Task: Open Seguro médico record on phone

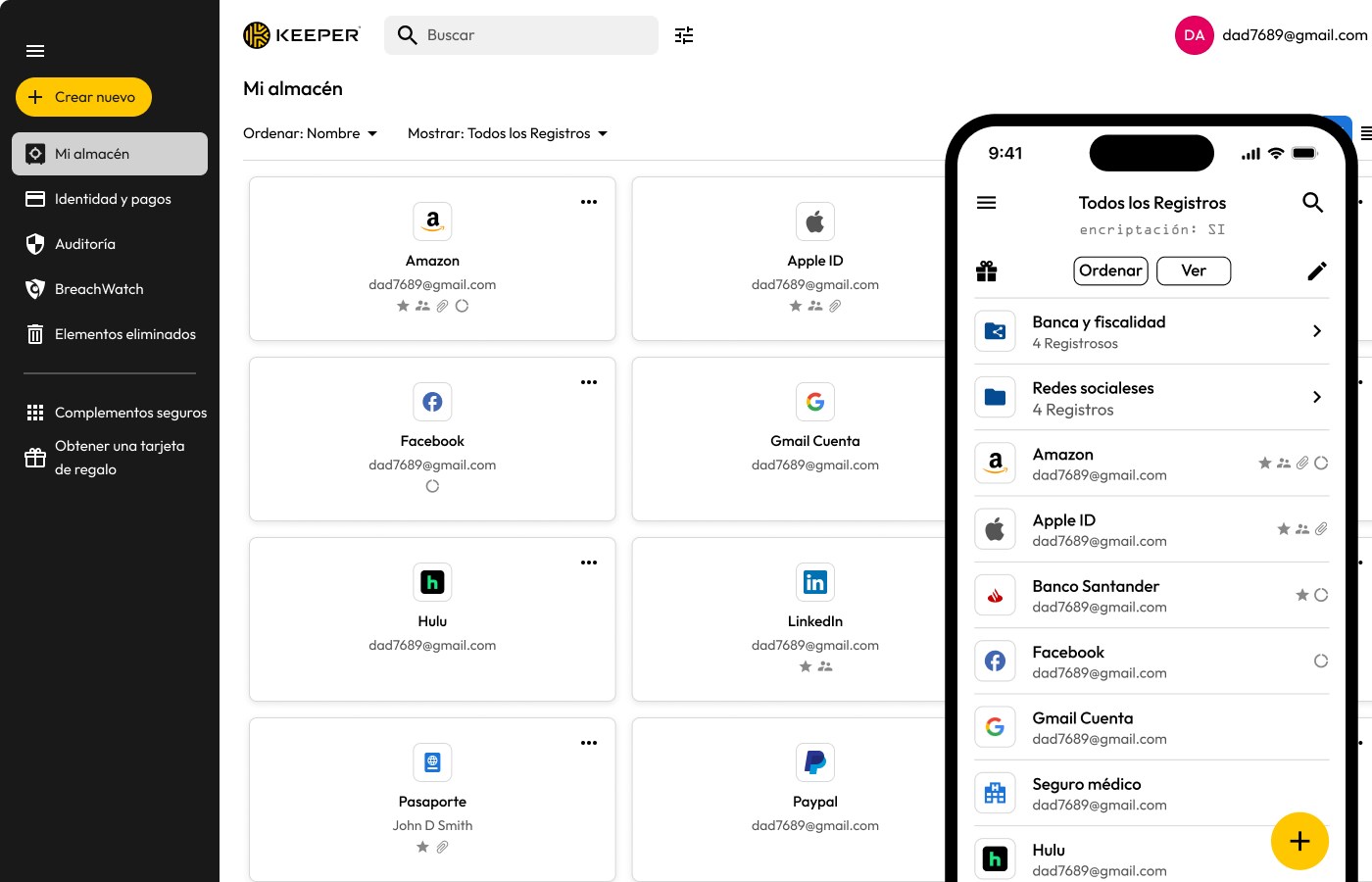Action: coord(1151,793)
